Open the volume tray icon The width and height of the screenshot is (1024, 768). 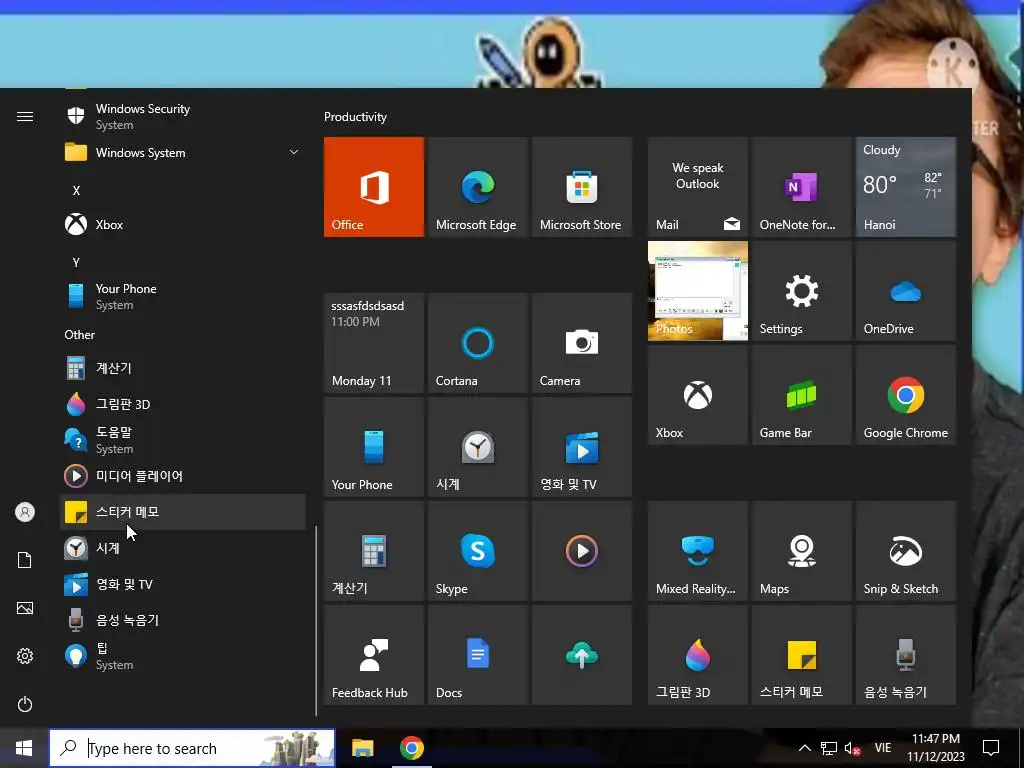852,748
